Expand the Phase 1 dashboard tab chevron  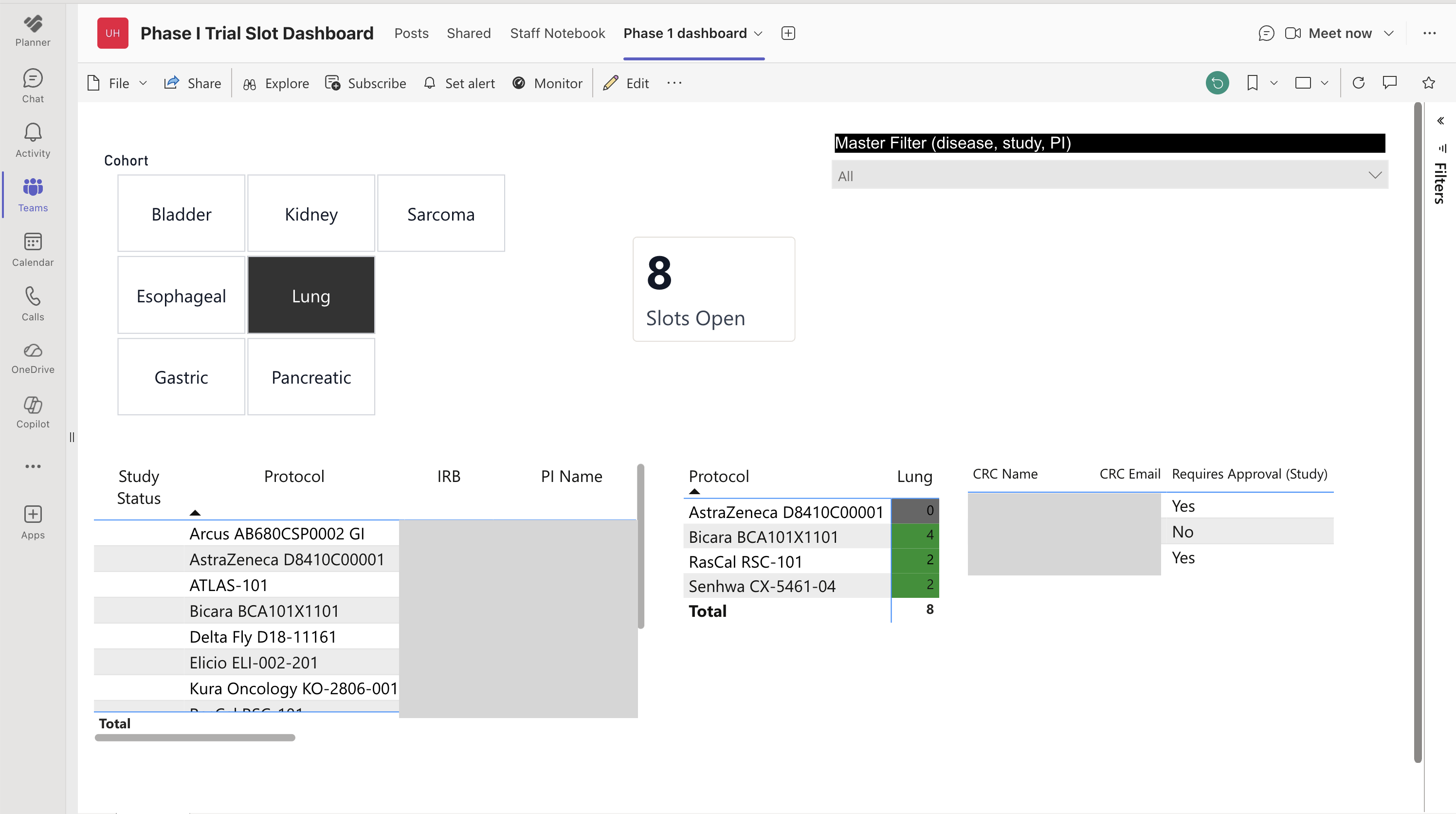(x=759, y=34)
